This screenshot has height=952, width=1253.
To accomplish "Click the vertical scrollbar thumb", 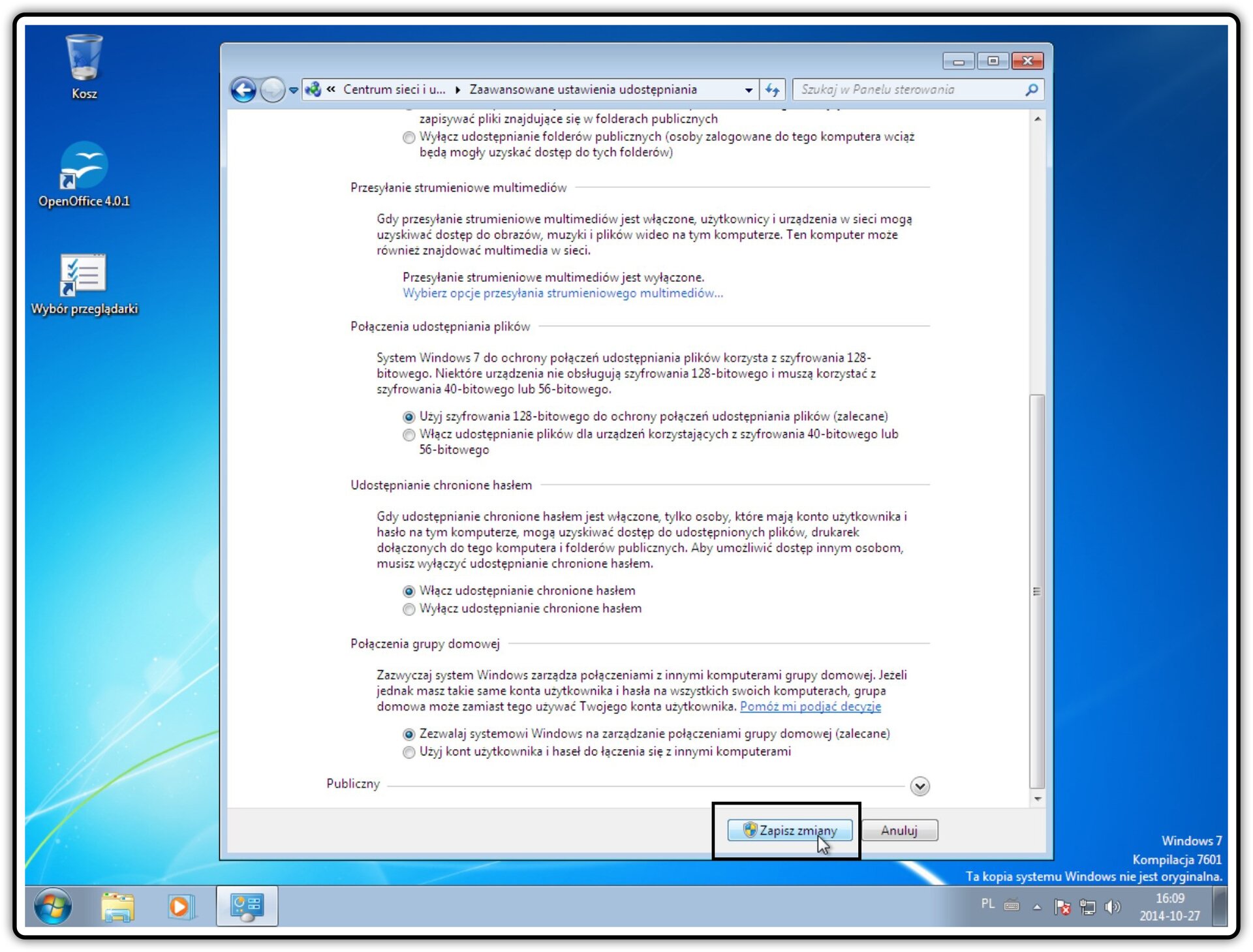I will [x=1037, y=591].
